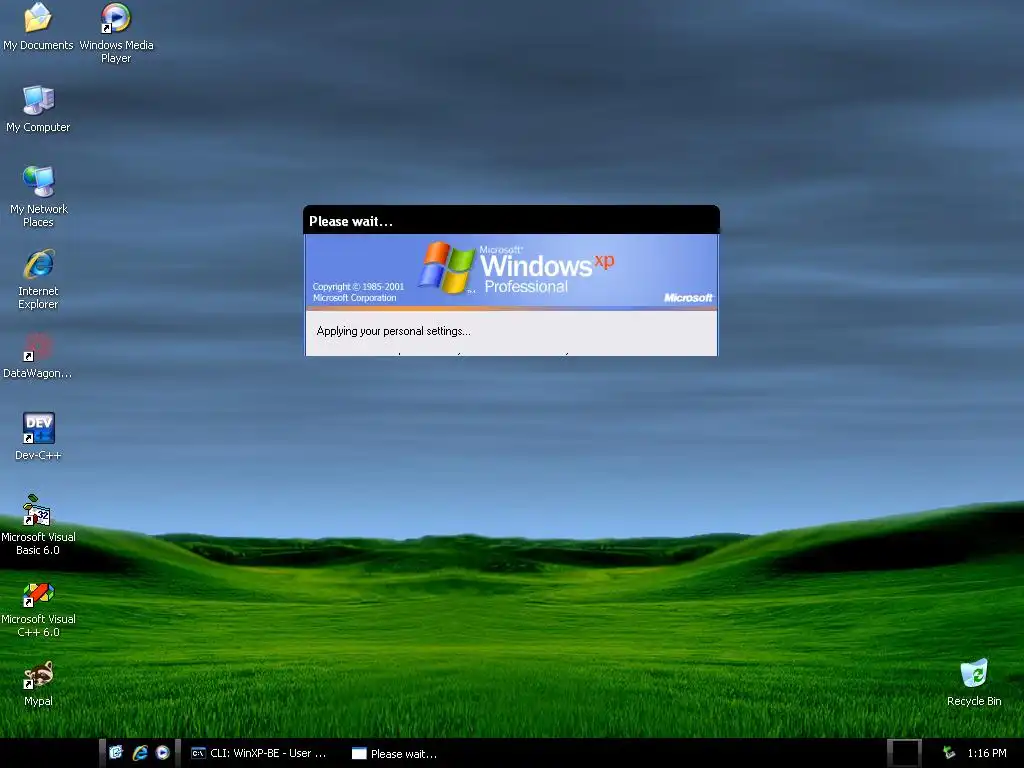The width and height of the screenshot is (1024, 768).
Task: Switch to CLI: WinXP-BE taskbar button
Action: tap(259, 753)
